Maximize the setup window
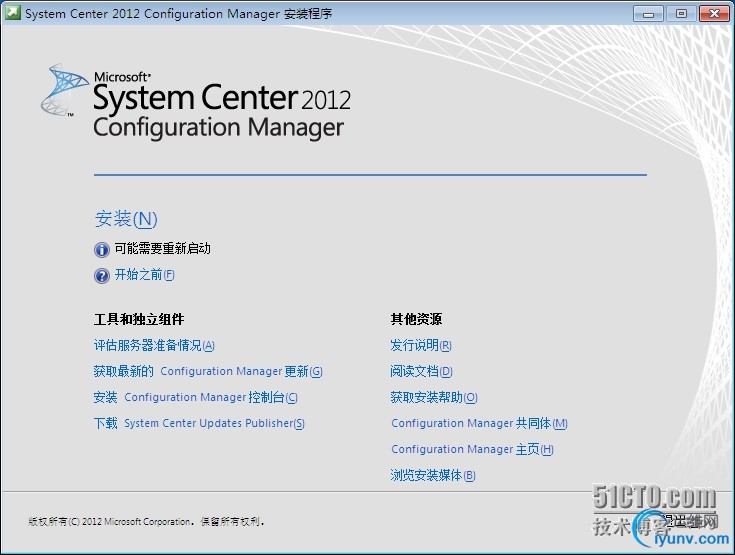The height and width of the screenshot is (555, 735). [x=681, y=14]
